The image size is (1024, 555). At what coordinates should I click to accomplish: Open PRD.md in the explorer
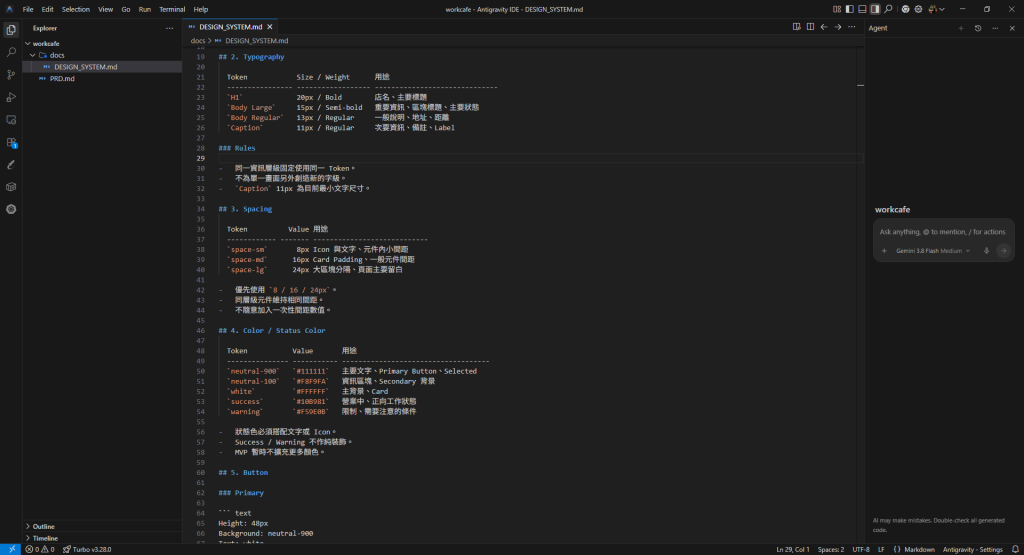click(x=62, y=78)
